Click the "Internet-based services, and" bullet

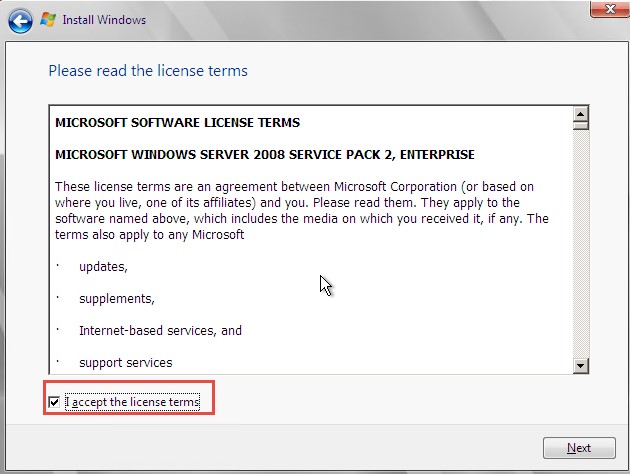pos(160,331)
